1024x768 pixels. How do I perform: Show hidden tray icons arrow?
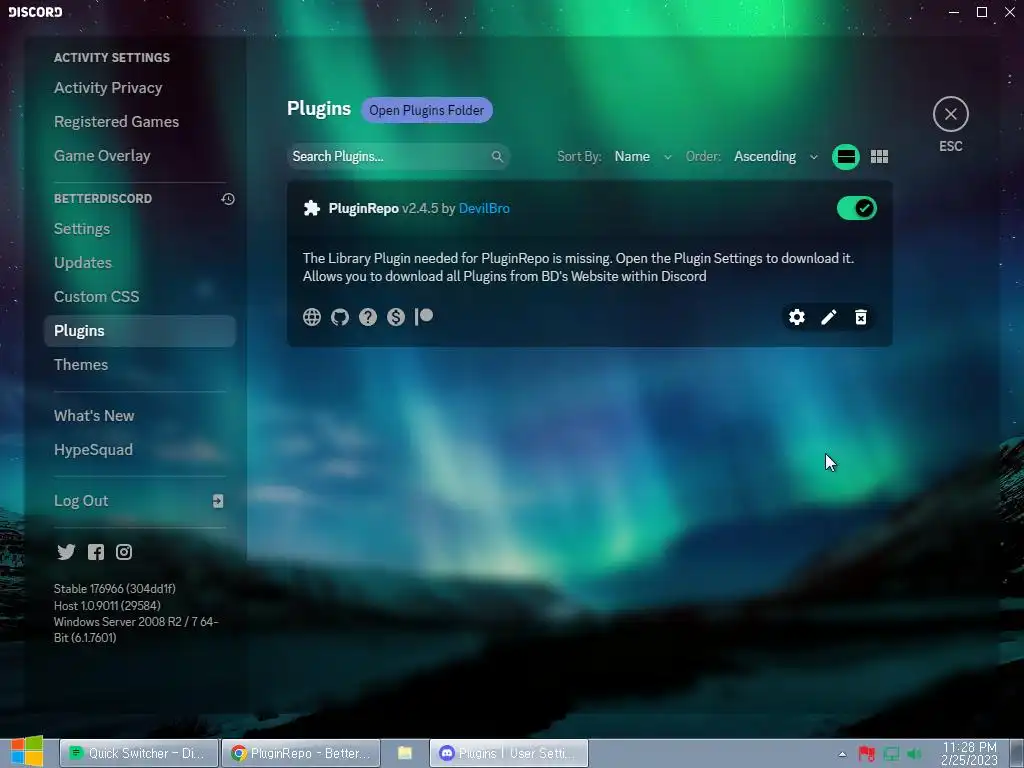coord(842,754)
